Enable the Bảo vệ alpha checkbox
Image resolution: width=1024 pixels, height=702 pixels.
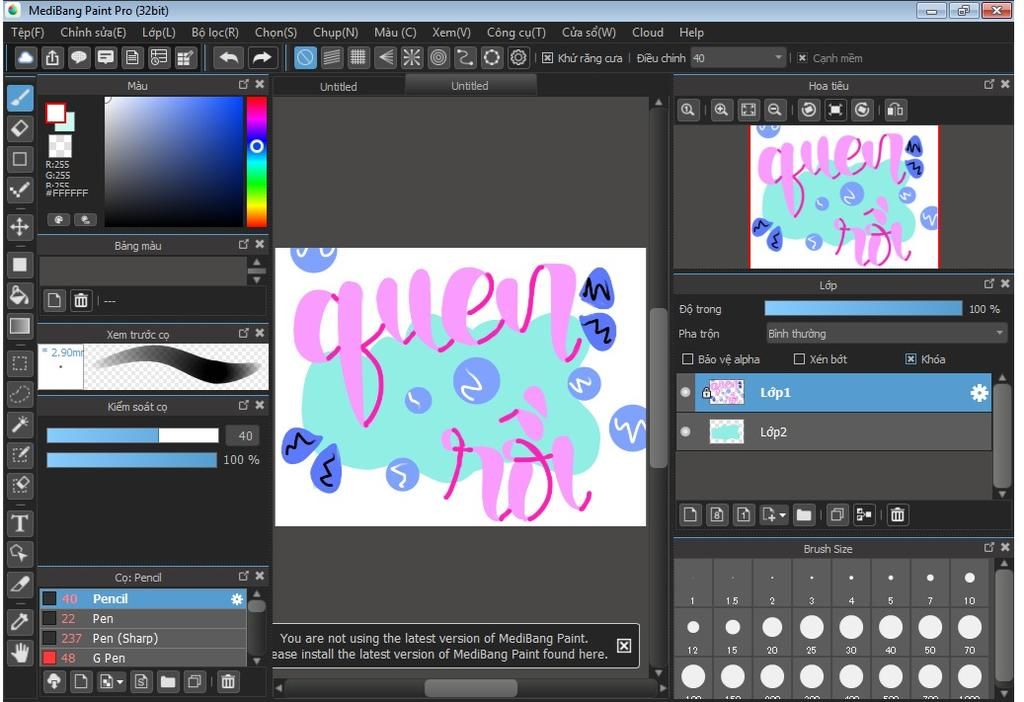687,359
